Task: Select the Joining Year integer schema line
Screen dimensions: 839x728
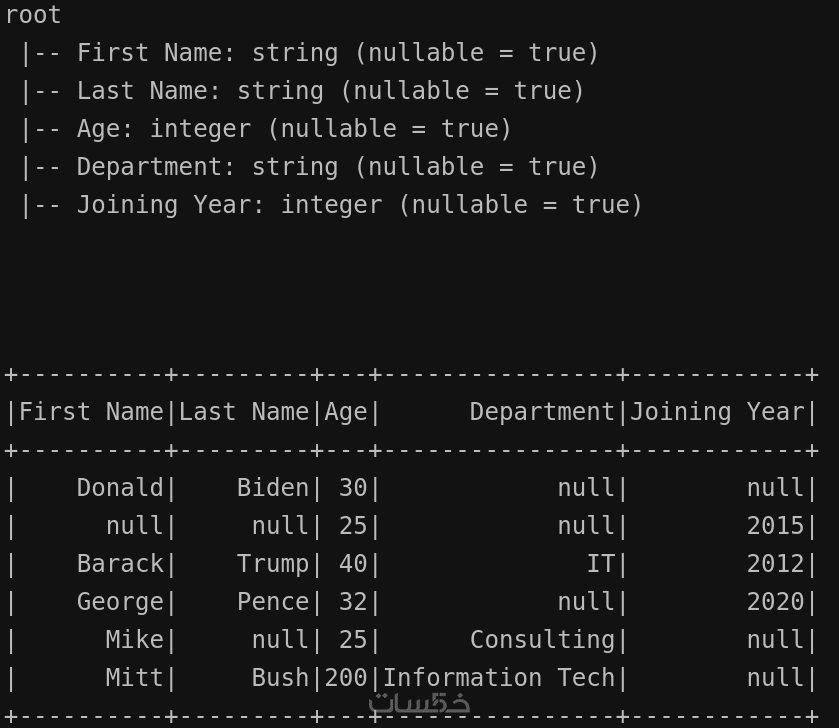Action: tap(331, 205)
